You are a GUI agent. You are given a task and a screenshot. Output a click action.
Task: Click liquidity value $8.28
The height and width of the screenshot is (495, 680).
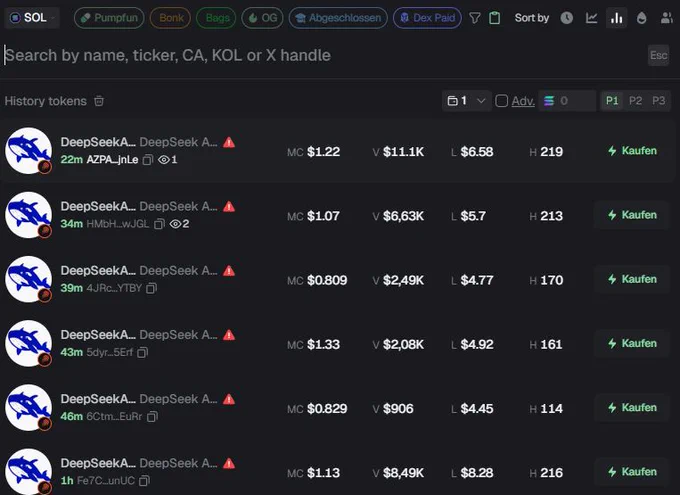[x=477, y=472]
